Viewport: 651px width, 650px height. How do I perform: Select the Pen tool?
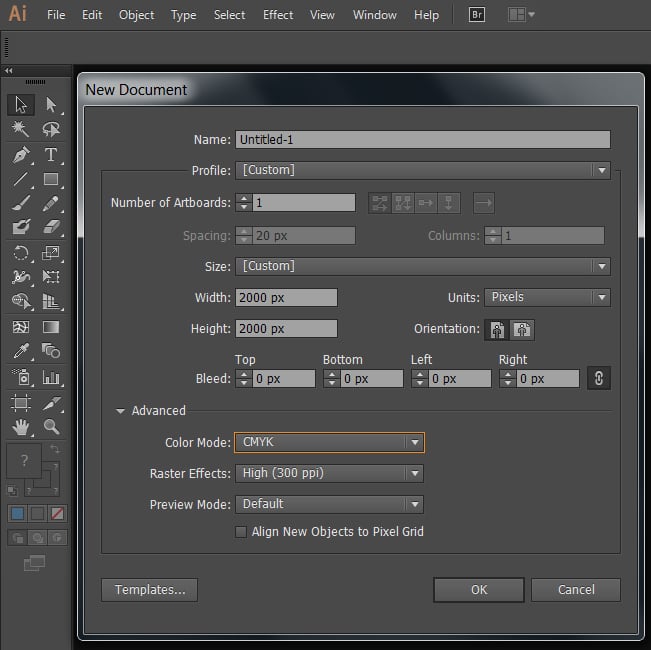pyautogui.click(x=20, y=155)
